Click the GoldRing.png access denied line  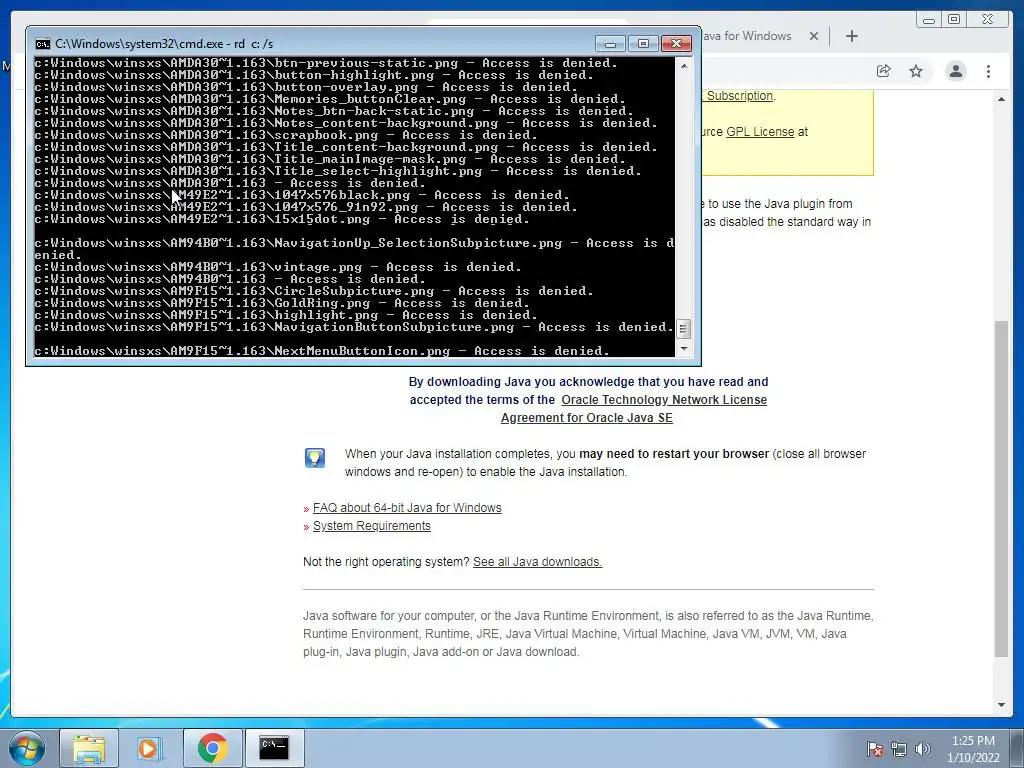(282, 303)
